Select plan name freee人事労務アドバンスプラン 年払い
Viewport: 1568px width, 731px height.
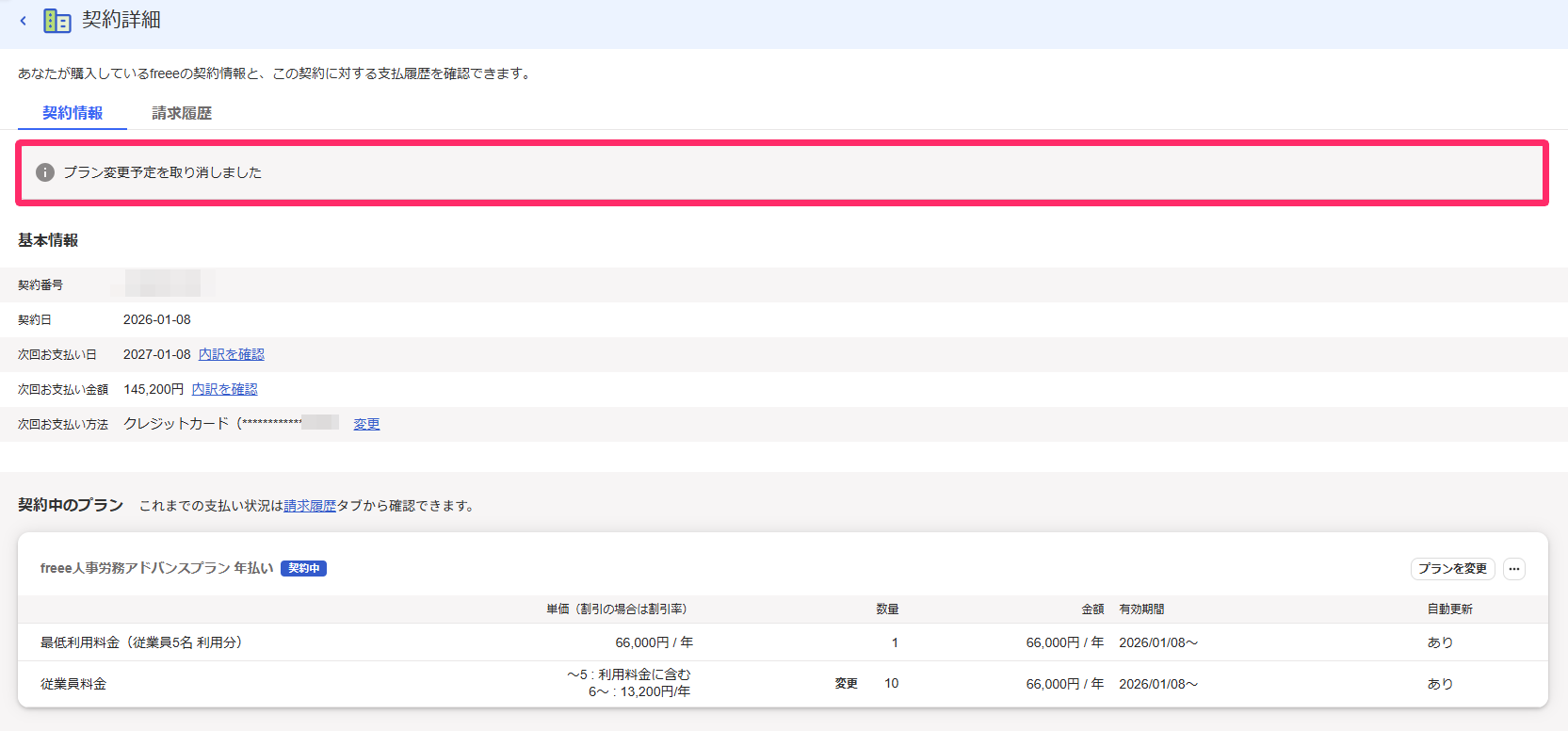coord(156,568)
